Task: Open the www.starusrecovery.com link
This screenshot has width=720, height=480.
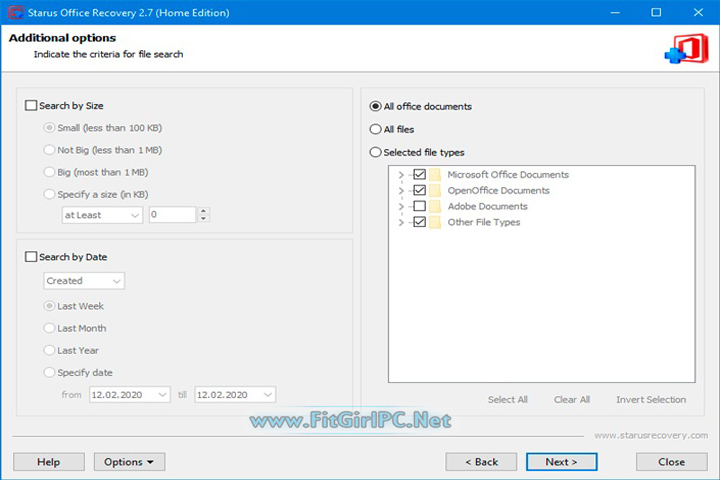Action: click(651, 435)
